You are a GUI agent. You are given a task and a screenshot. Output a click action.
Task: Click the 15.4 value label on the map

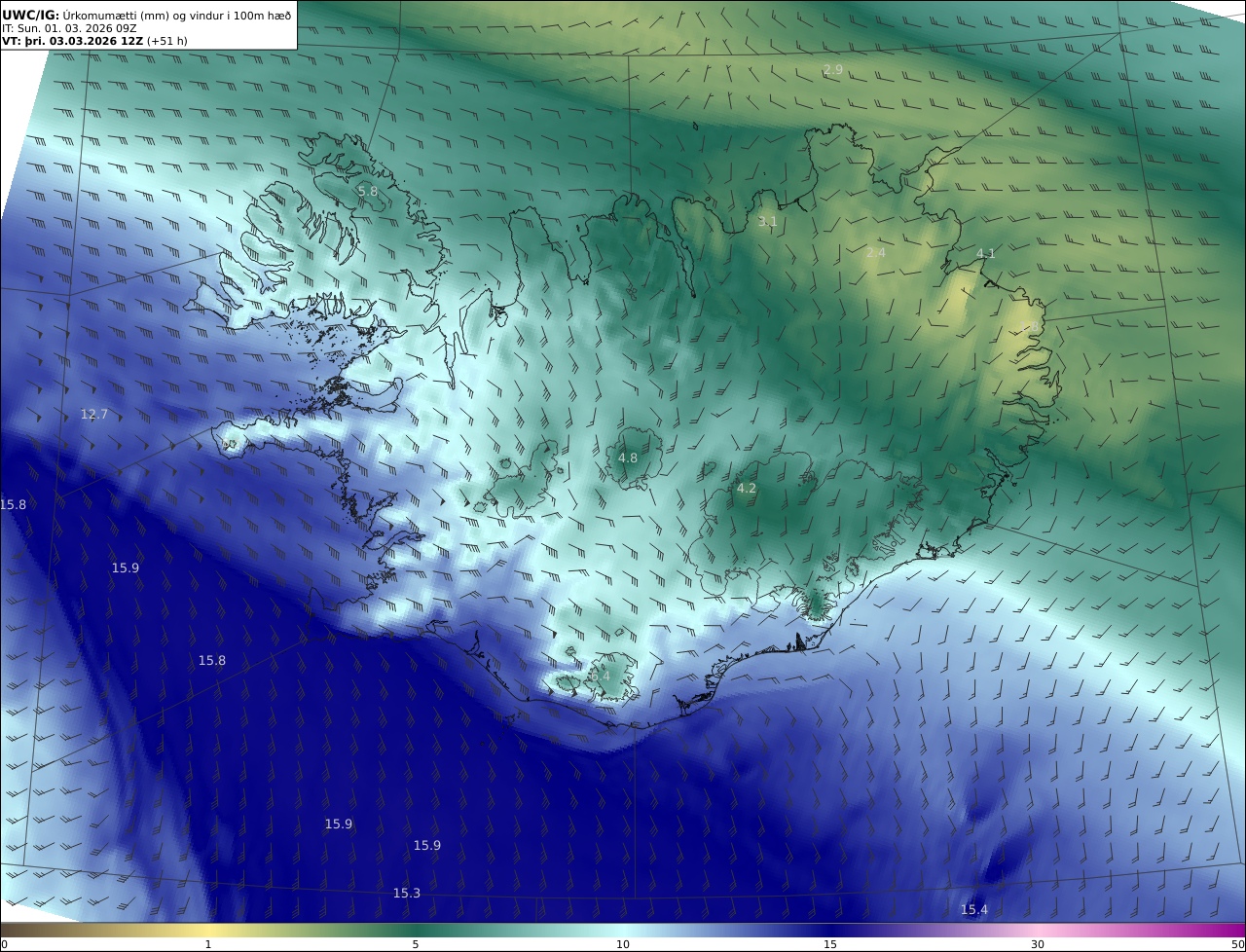[974, 909]
